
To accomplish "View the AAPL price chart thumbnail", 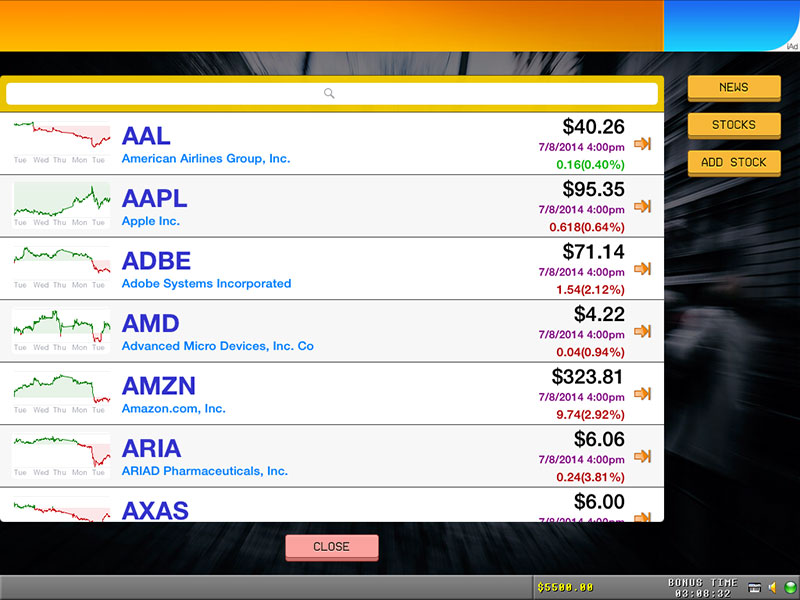I will (61, 205).
